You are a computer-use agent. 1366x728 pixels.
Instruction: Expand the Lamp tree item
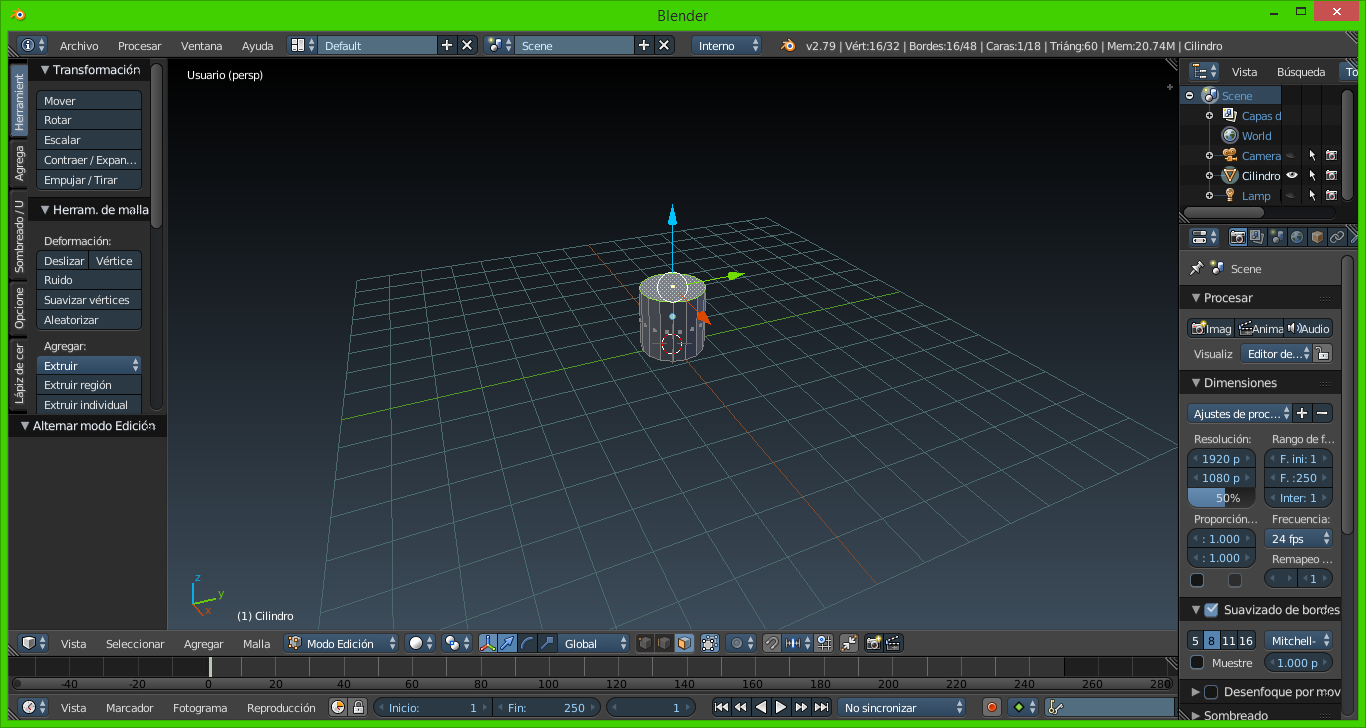click(1209, 196)
